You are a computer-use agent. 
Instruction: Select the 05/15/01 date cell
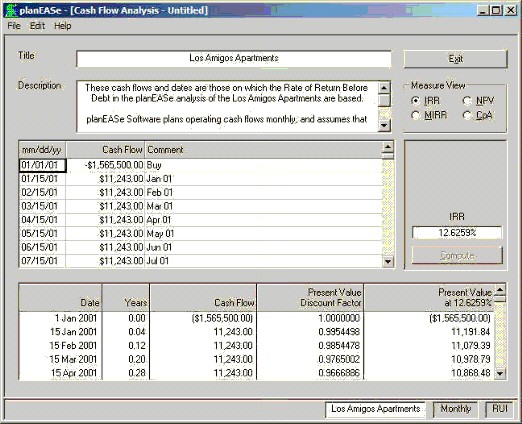tap(43, 234)
